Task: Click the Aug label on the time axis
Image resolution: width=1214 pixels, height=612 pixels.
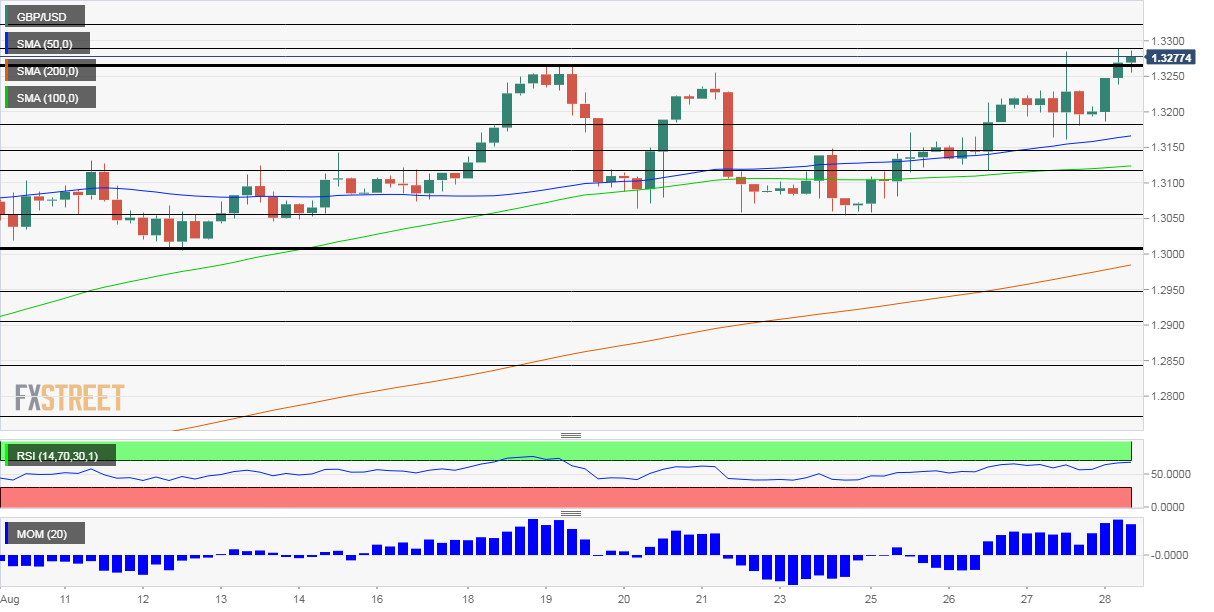Action: click(10, 600)
